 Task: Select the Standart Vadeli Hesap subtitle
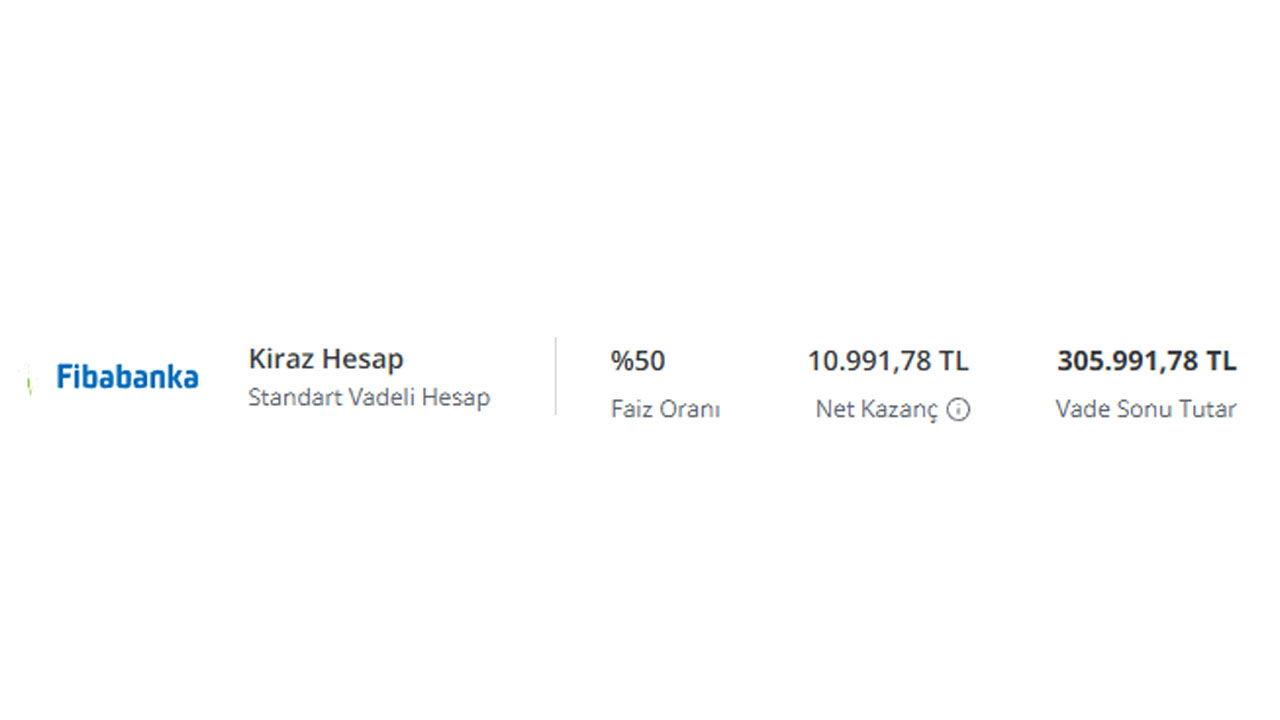tap(369, 397)
